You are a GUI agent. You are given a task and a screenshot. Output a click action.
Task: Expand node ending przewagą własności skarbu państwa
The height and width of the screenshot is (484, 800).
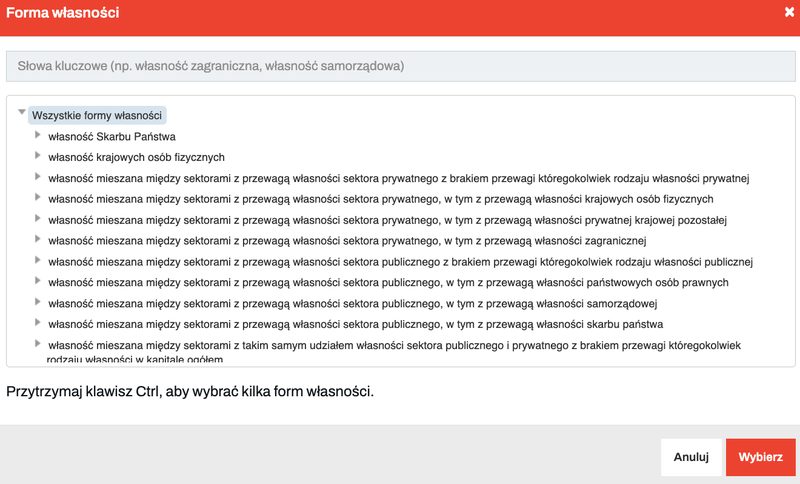coord(37,322)
